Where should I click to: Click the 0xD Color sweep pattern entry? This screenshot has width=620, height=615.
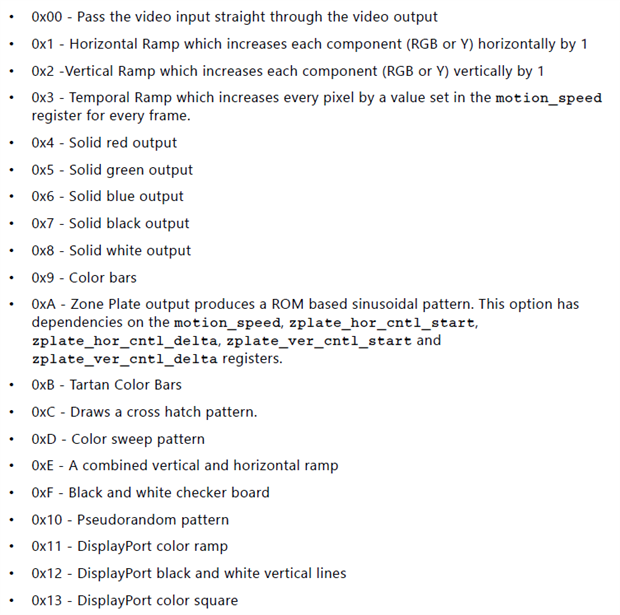[x=118, y=439]
